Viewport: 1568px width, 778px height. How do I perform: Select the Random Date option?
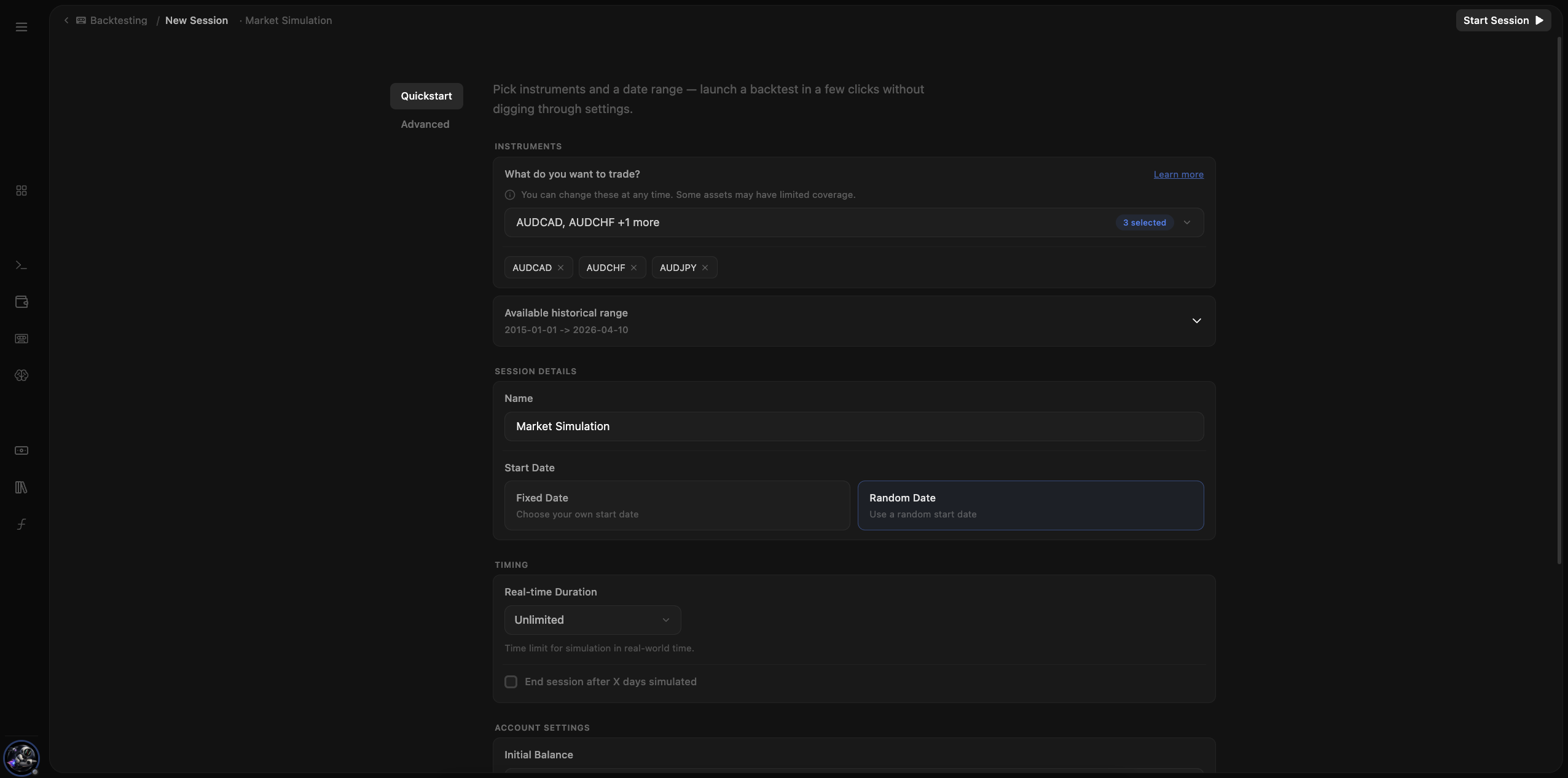pyautogui.click(x=1030, y=505)
